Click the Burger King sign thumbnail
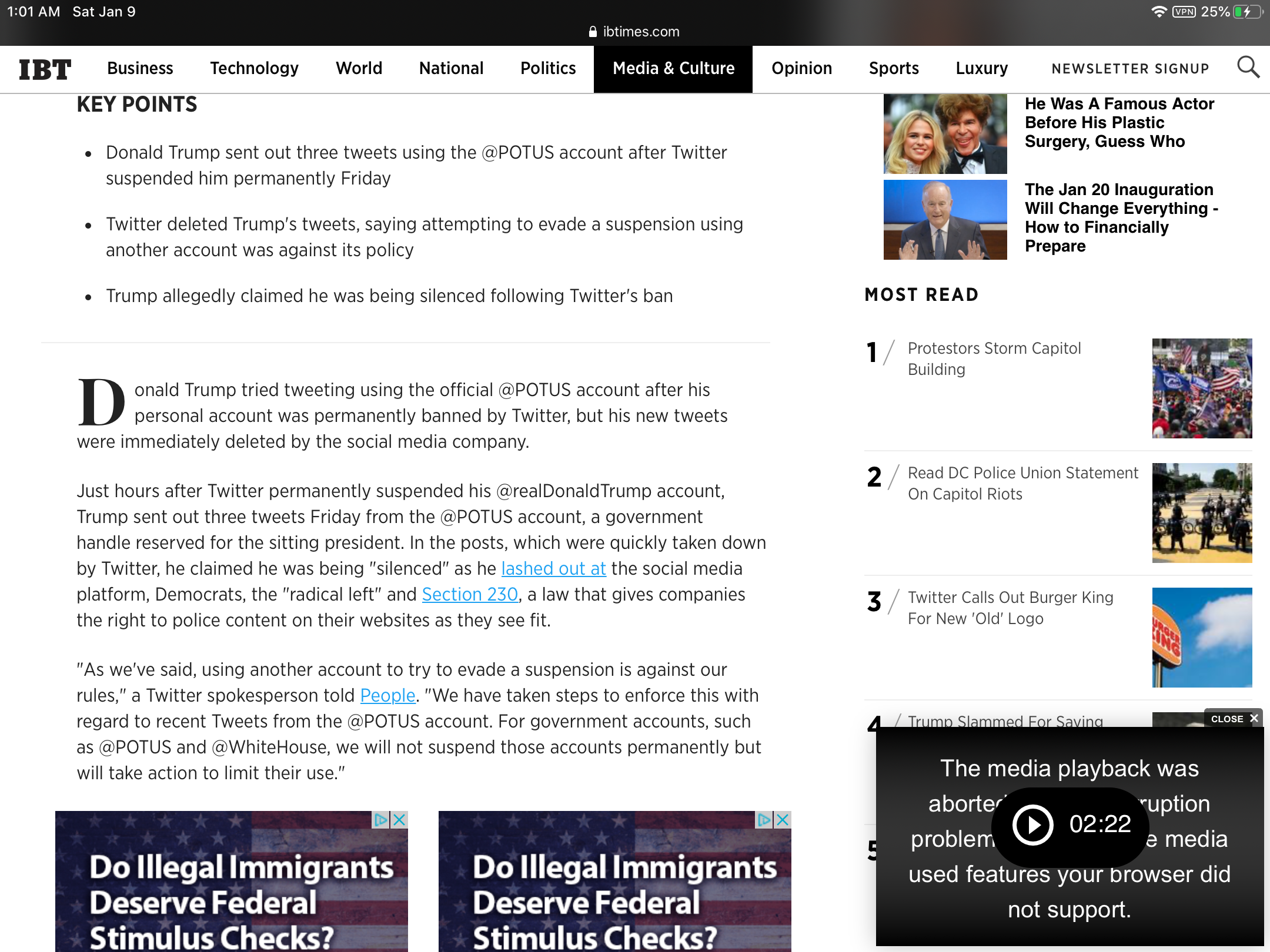 (x=1202, y=638)
